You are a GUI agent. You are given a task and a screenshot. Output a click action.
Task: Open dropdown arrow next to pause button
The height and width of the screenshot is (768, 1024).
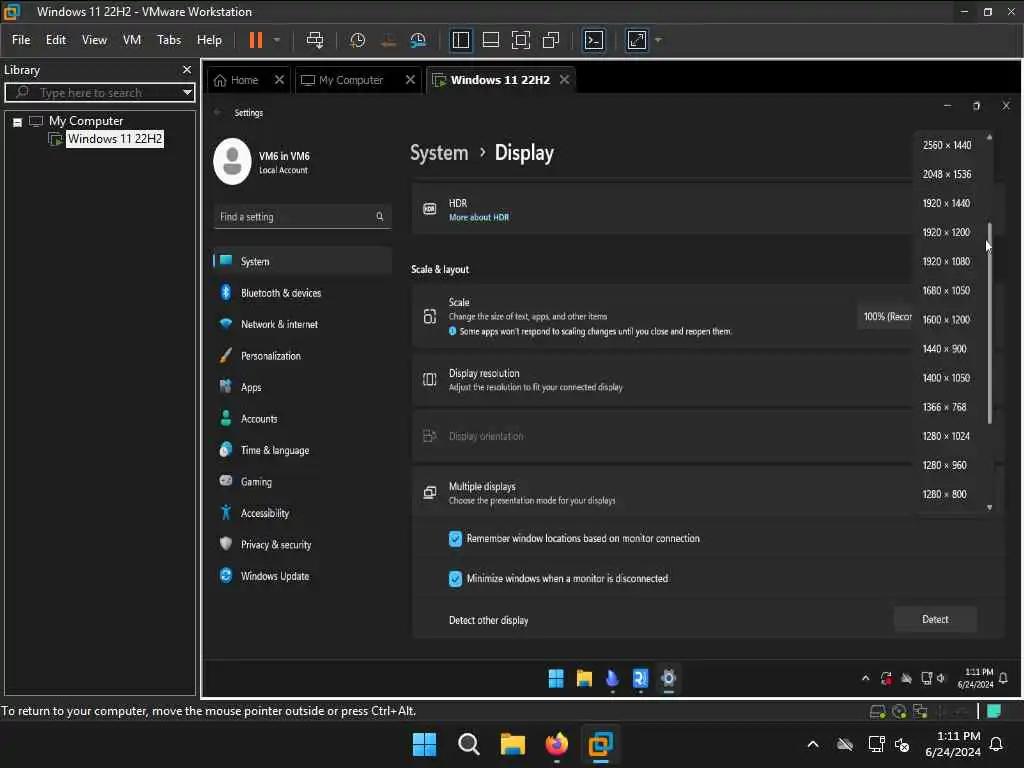click(x=277, y=40)
